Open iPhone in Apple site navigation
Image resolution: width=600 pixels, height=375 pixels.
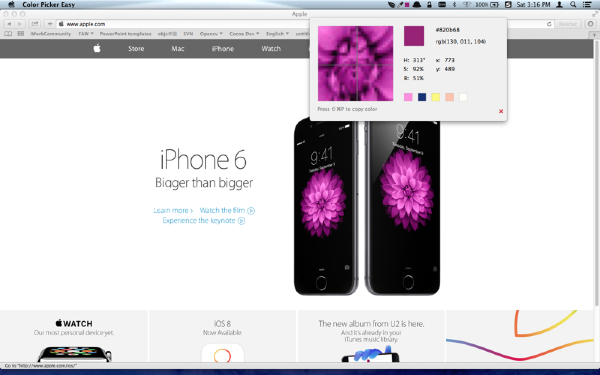tap(223, 49)
